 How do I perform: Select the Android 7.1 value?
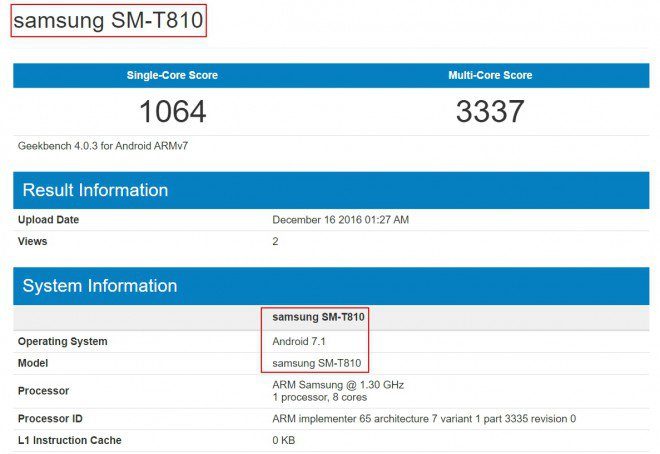point(300,341)
